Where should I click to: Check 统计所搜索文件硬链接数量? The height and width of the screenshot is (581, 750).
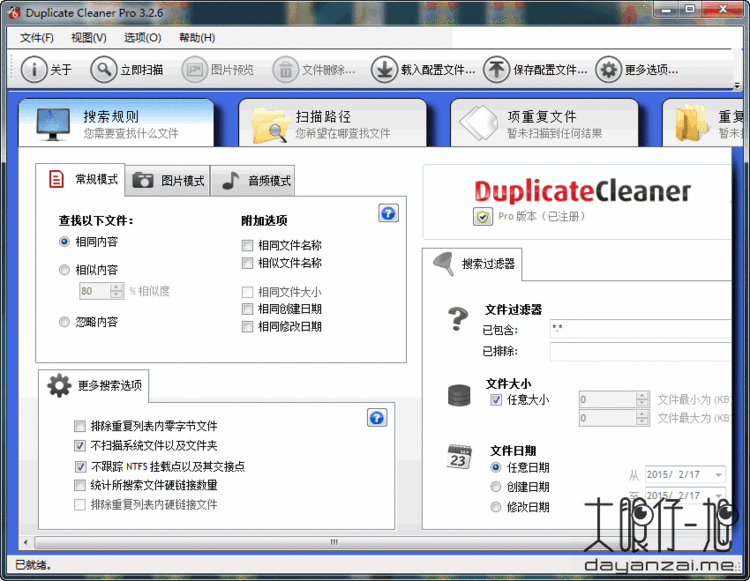(x=80, y=486)
